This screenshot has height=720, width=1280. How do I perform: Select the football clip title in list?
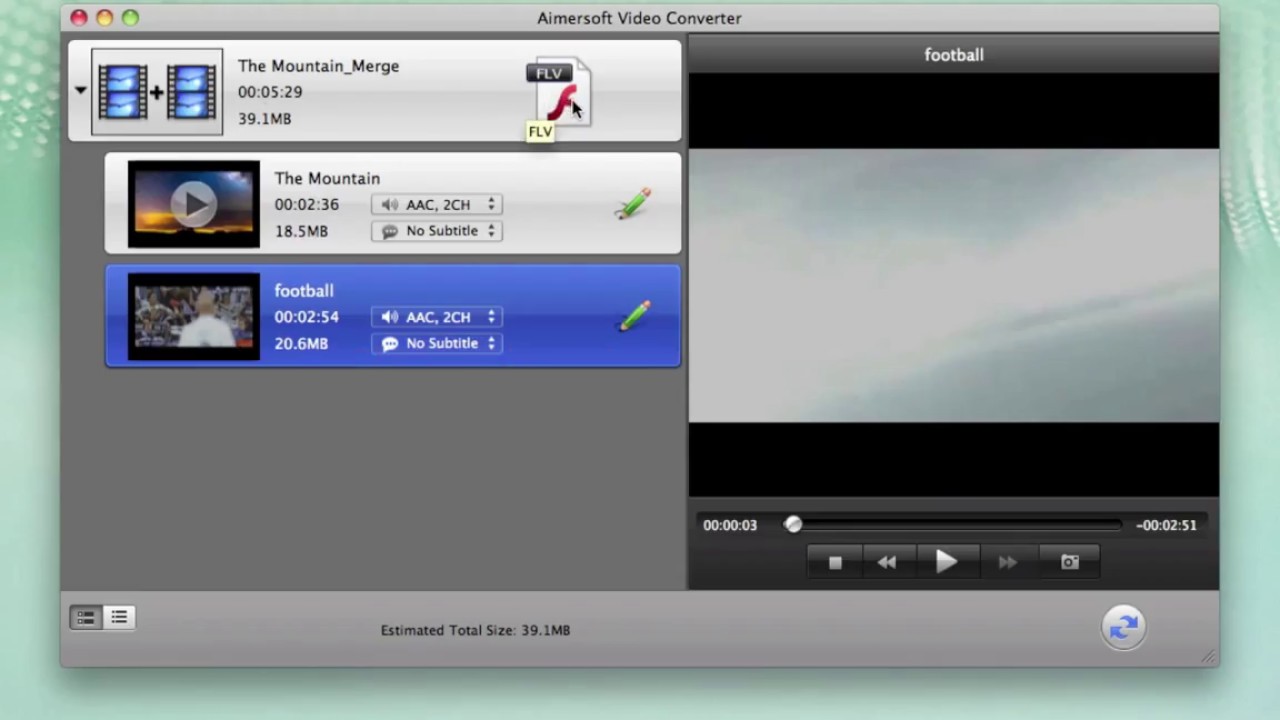[304, 291]
